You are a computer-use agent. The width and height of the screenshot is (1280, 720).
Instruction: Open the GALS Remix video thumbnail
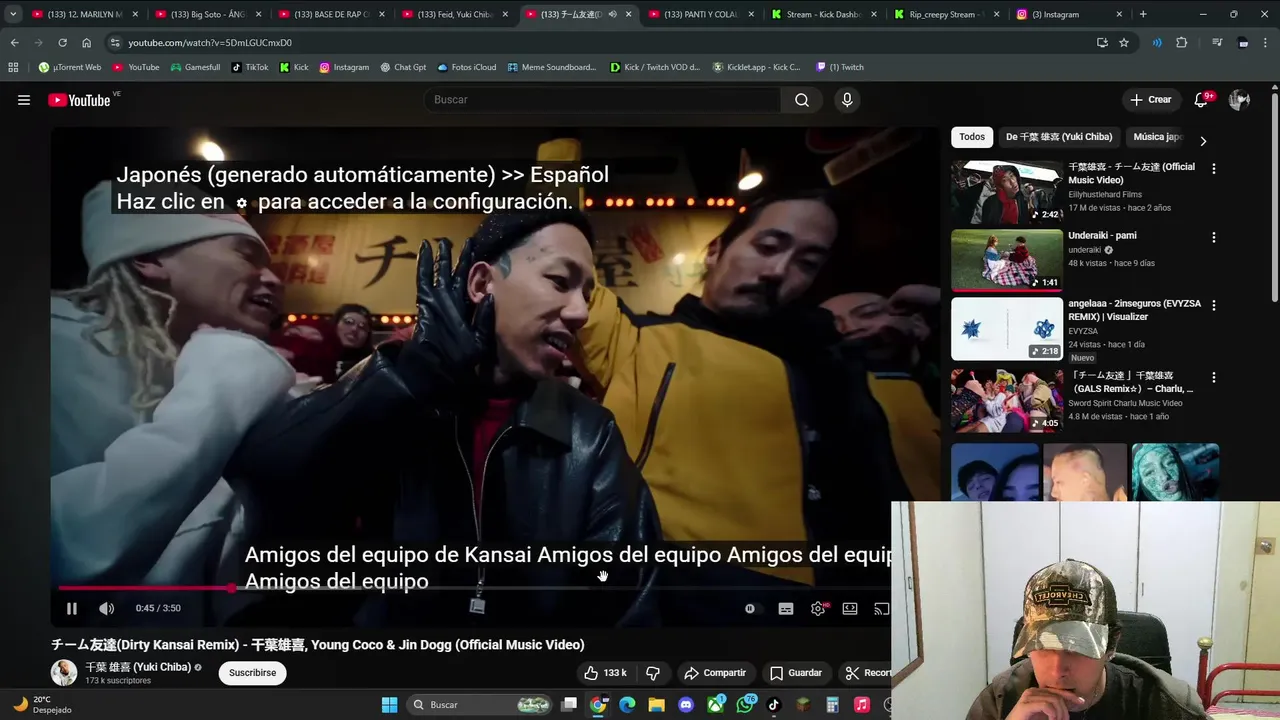point(1007,400)
